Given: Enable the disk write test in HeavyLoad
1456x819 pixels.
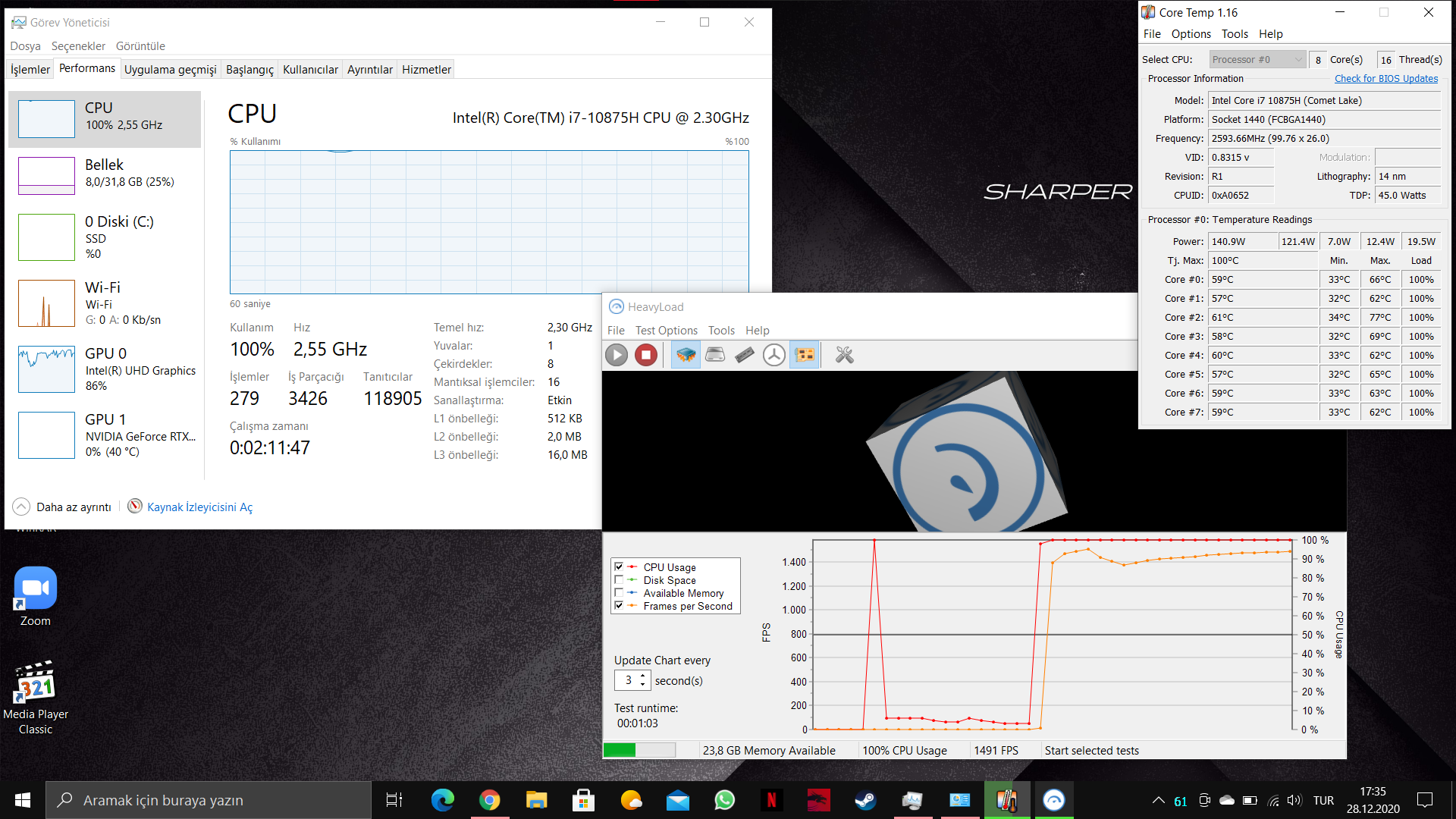Looking at the screenshot, I should pos(714,354).
